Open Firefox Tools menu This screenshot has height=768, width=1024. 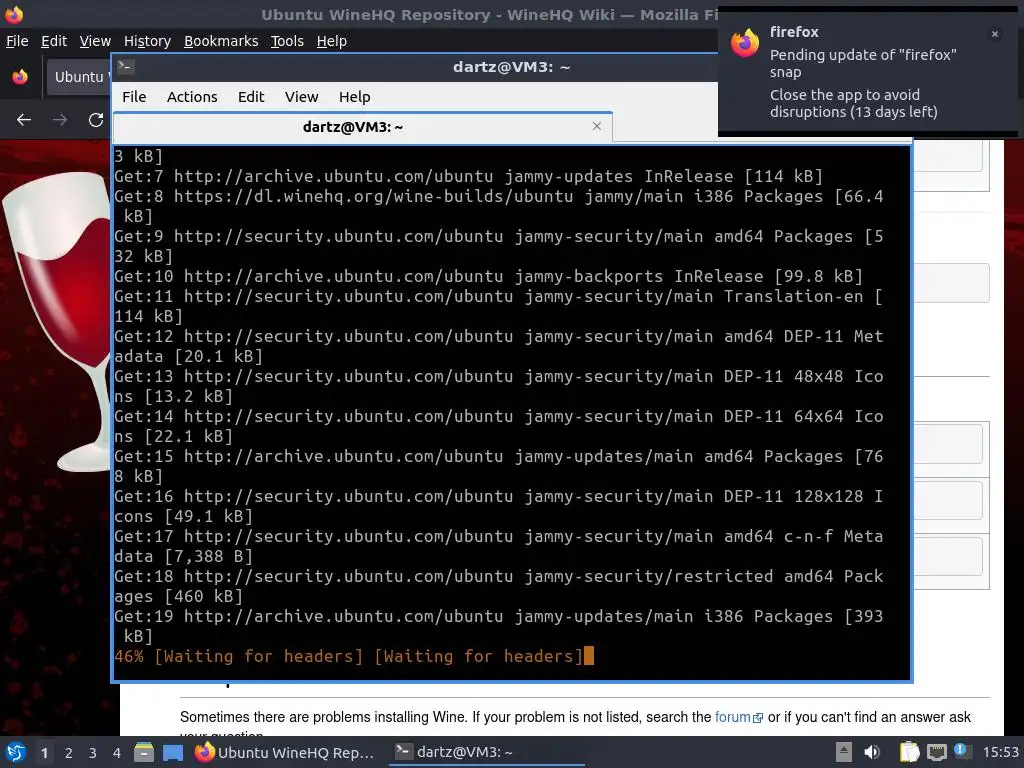[287, 41]
